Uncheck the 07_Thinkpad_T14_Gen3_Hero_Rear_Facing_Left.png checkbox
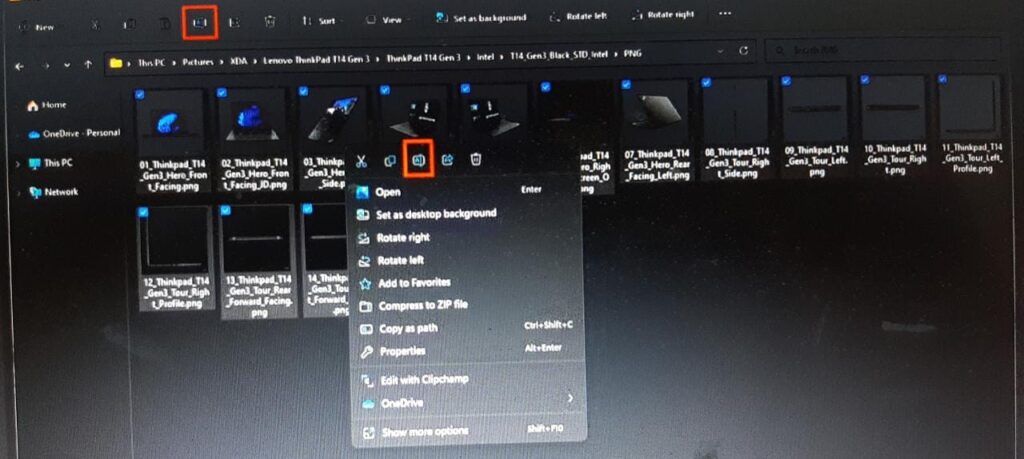1024x459 pixels. pyautogui.click(x=626, y=84)
